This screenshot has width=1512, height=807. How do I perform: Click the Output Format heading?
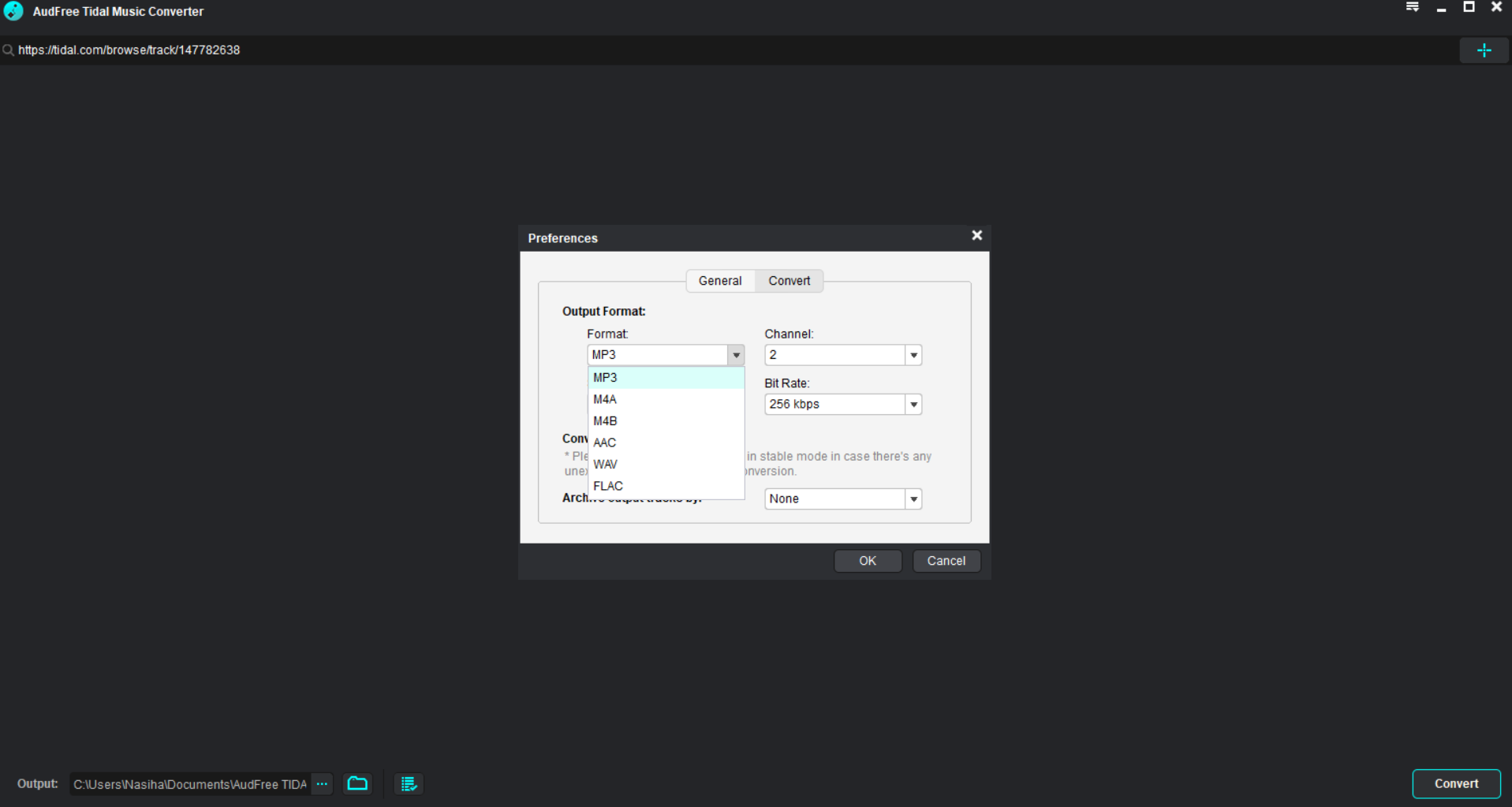603,312
